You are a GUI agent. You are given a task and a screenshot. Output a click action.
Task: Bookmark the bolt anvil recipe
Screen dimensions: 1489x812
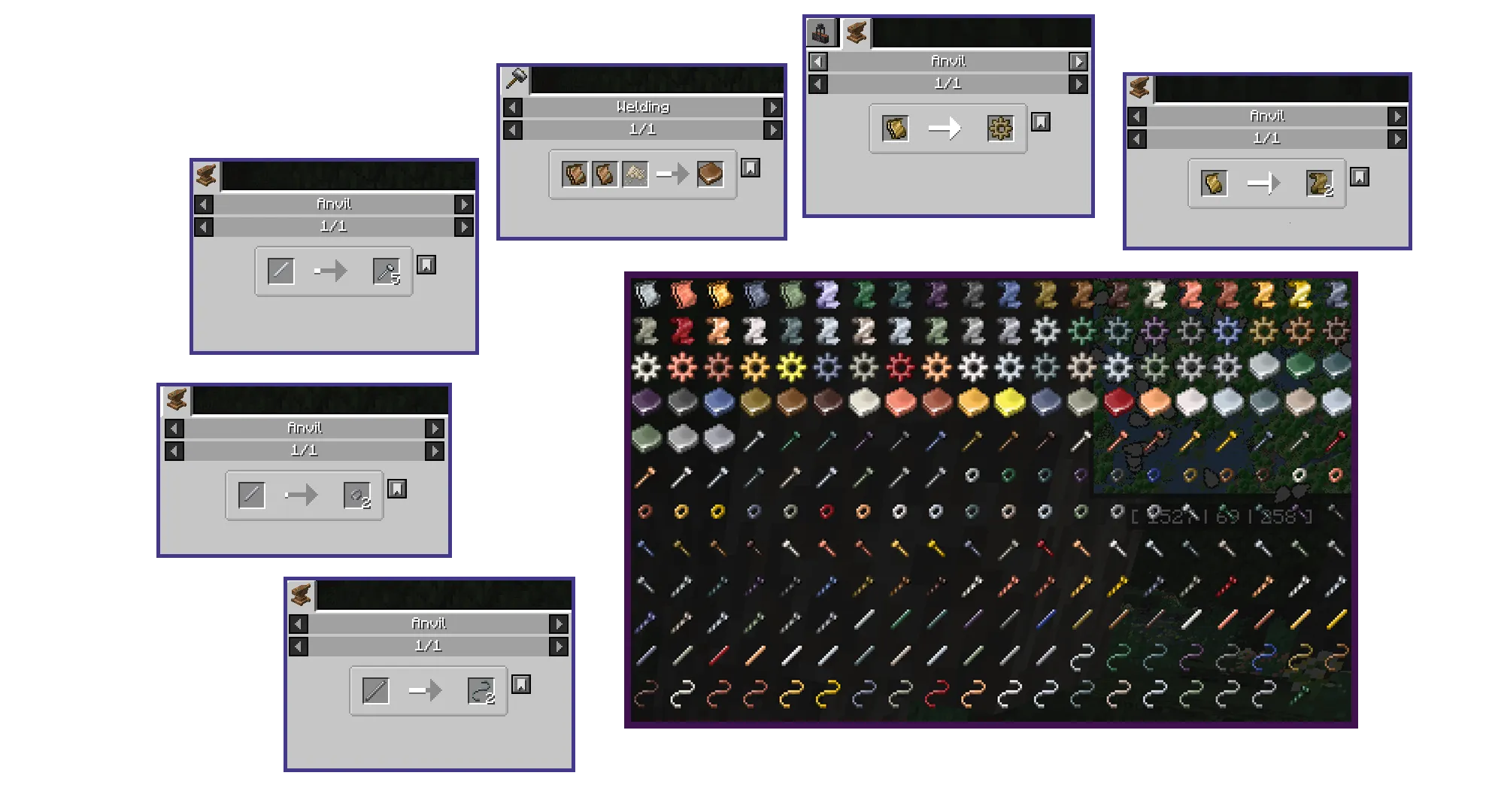(x=426, y=265)
